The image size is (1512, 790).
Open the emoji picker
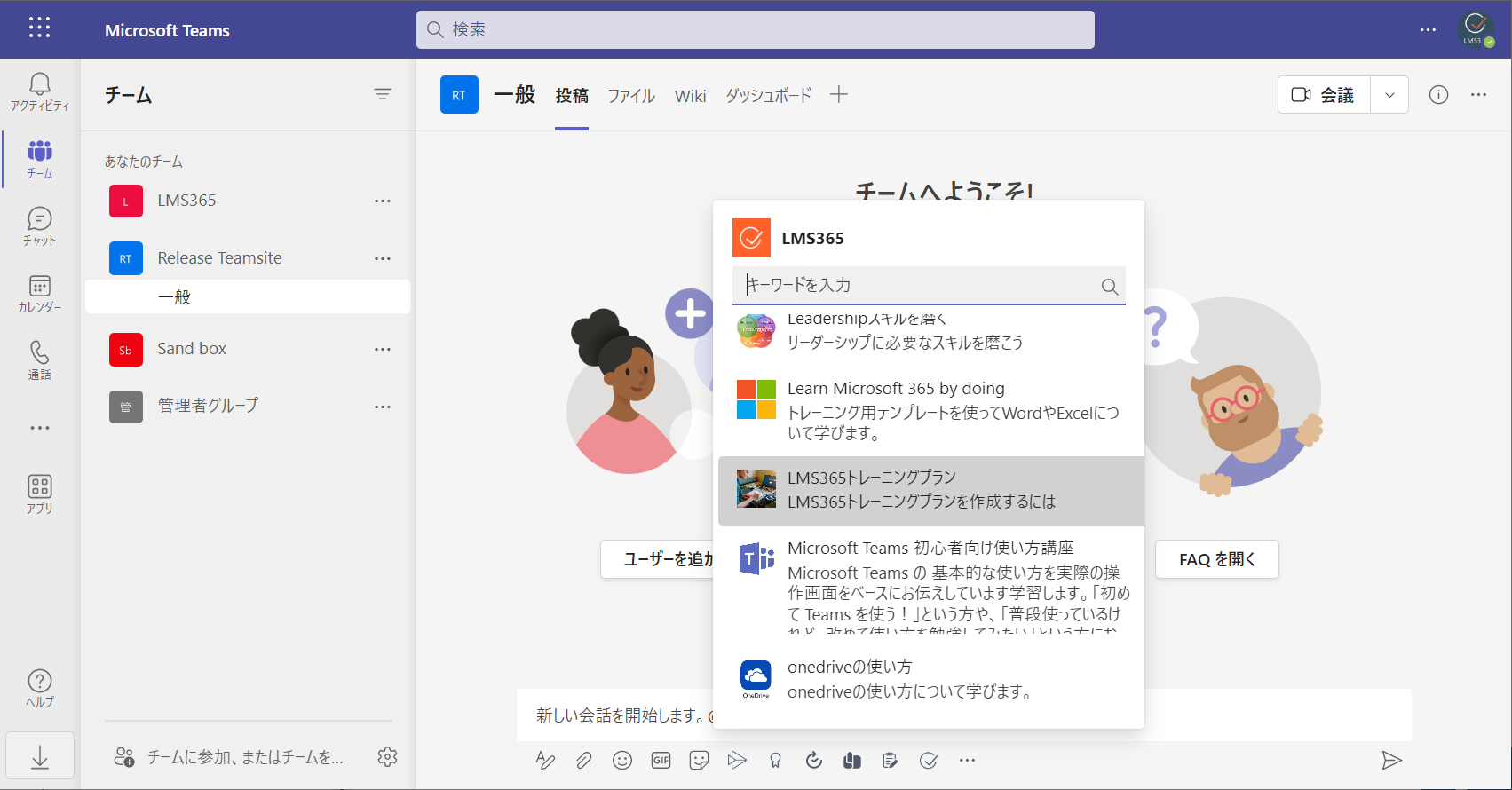(x=622, y=760)
